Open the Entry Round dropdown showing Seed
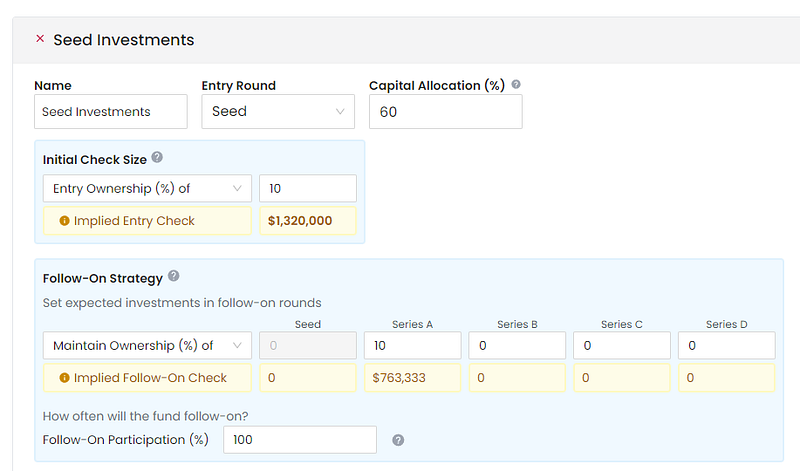Screen dimensions: 800x471 [x=278, y=111]
